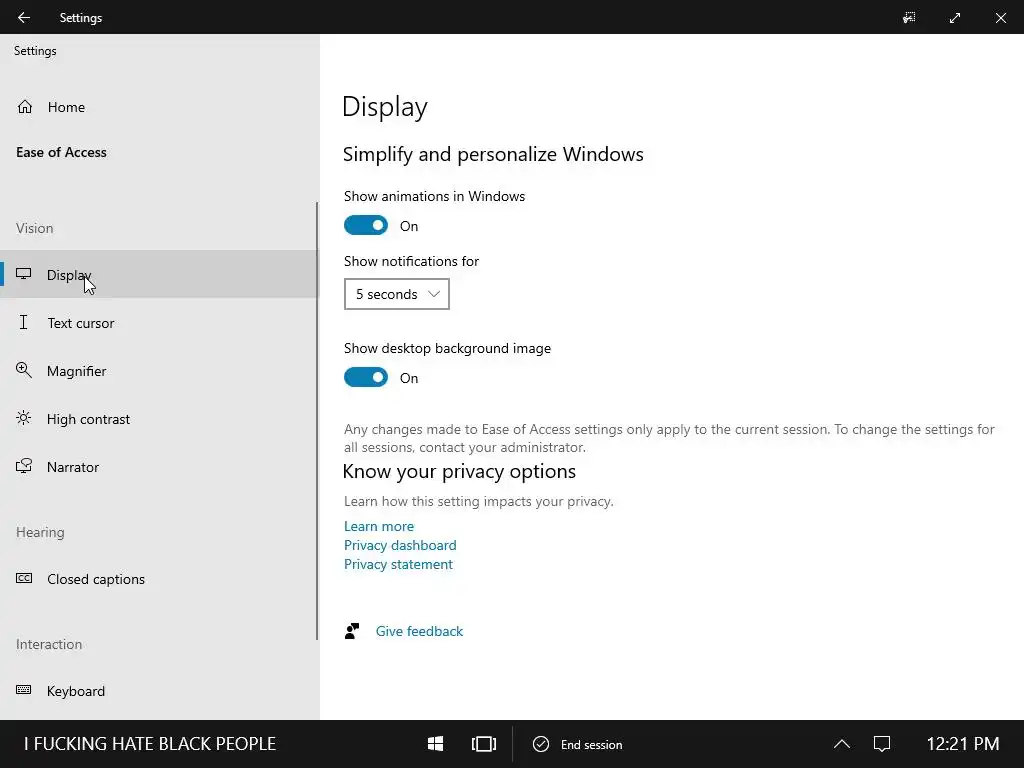Open the Learn more link

tap(379, 526)
